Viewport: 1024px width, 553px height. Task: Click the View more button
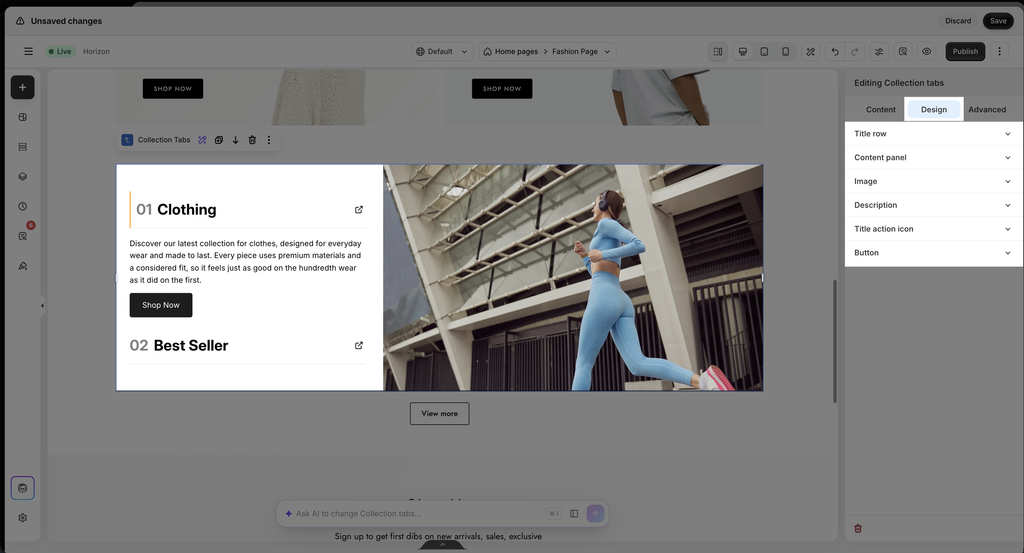click(440, 413)
